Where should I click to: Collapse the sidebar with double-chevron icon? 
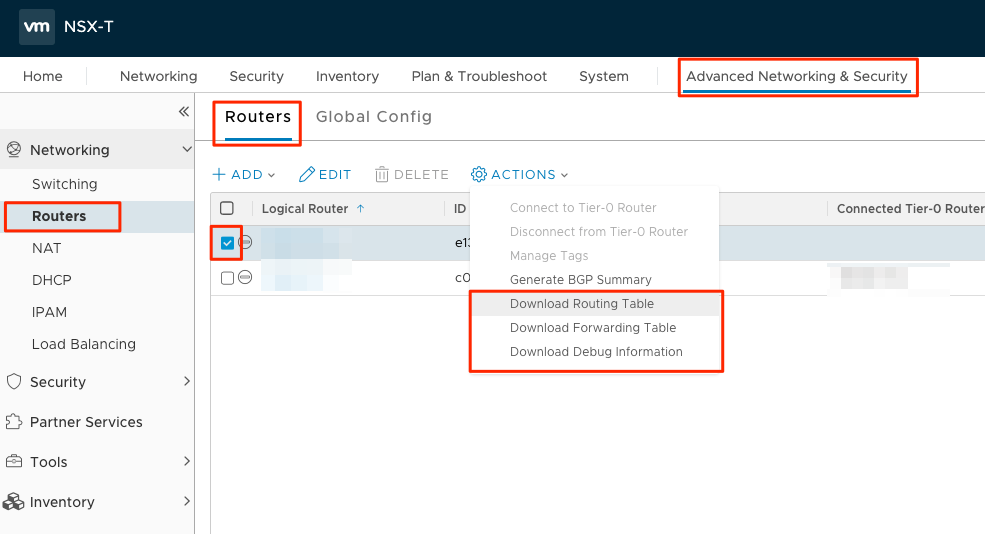(183, 111)
